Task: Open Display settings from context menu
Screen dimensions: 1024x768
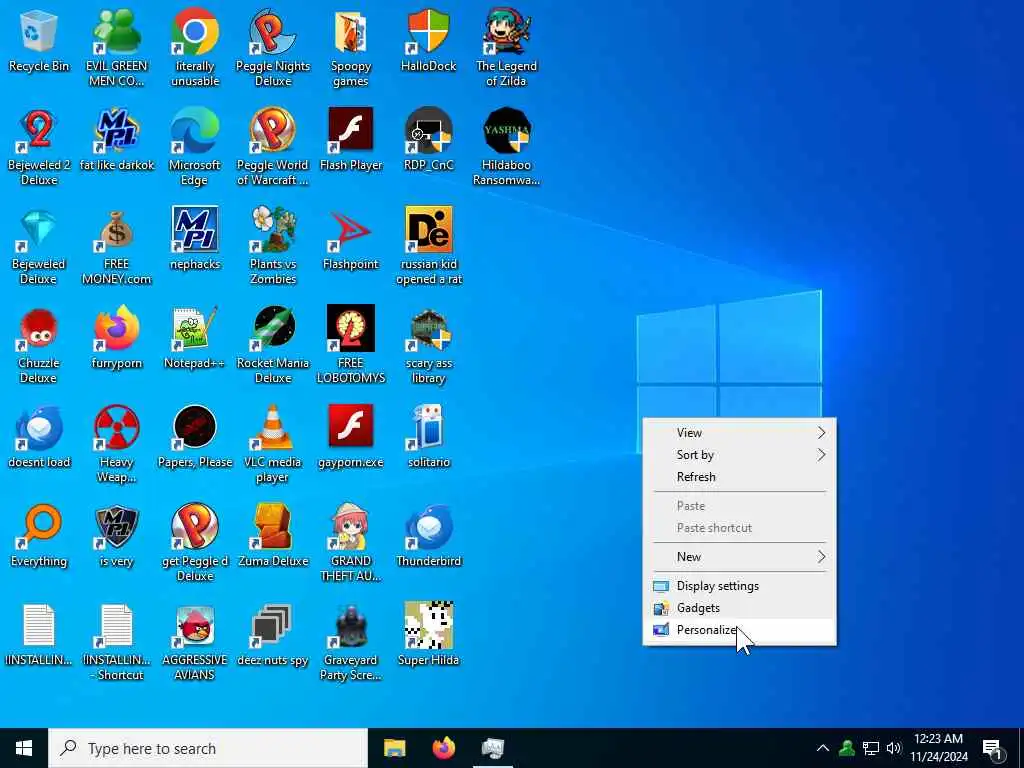Action: (739, 586)
